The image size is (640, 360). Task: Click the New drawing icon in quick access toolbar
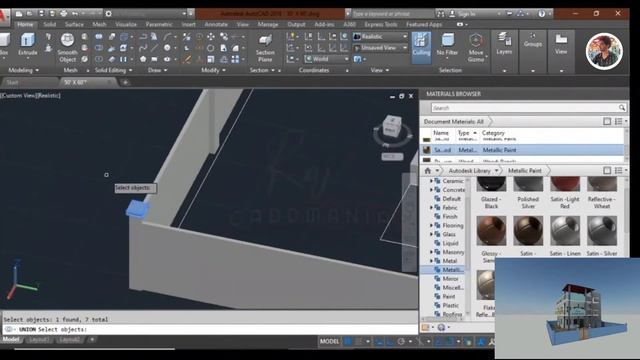(19, 13)
